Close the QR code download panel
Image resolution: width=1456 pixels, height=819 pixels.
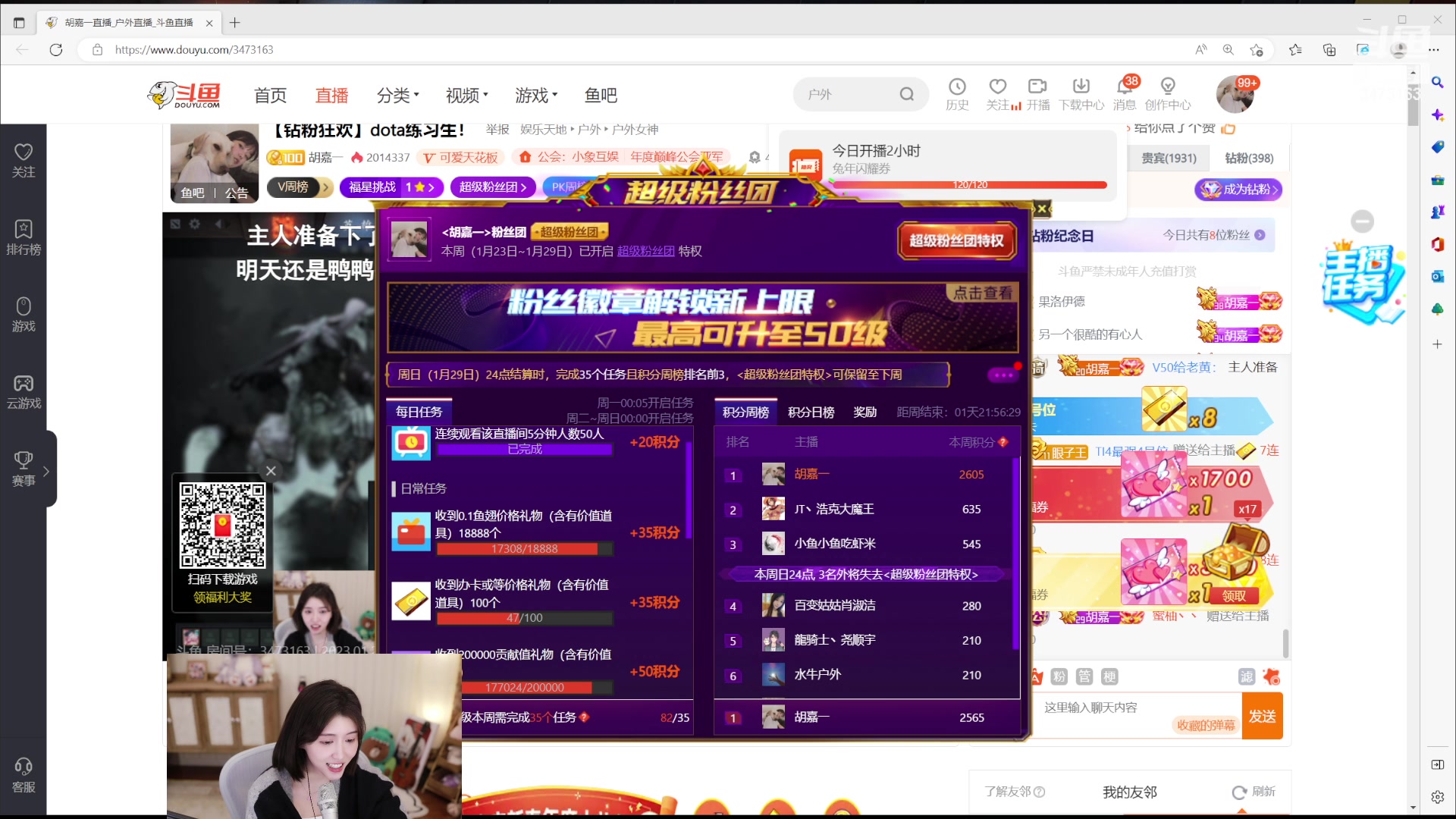[x=271, y=471]
